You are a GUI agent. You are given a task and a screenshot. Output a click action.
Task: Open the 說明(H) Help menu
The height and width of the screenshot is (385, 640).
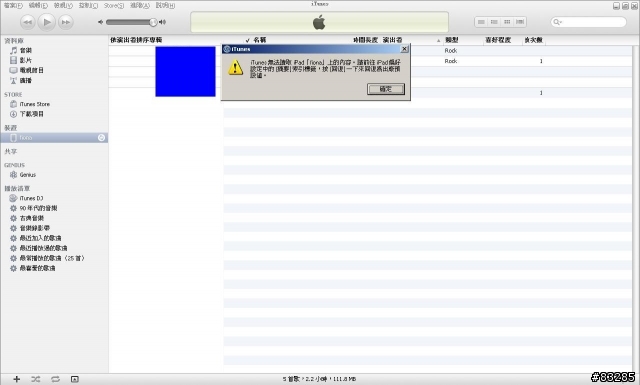point(165,5)
